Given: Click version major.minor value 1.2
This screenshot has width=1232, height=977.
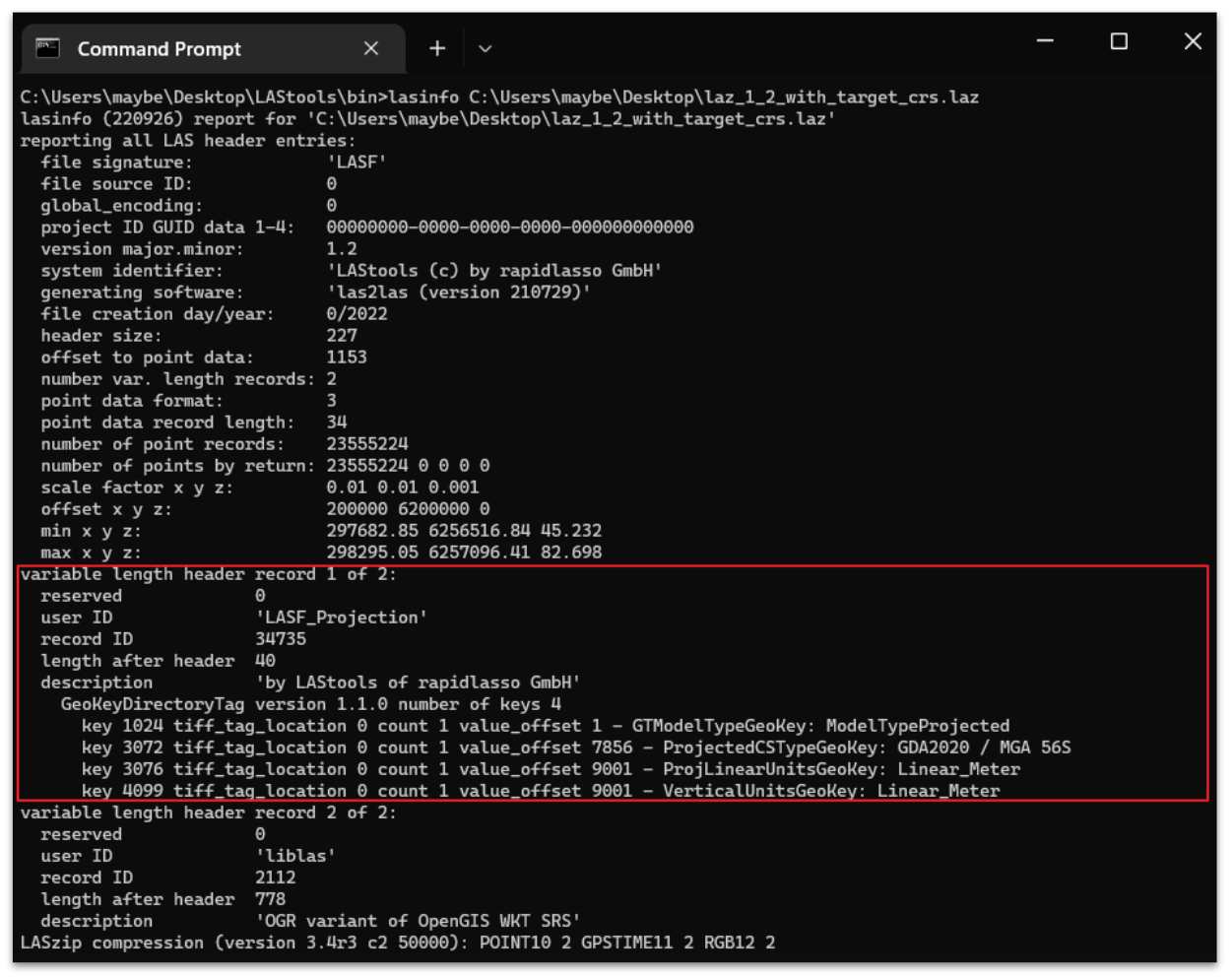Looking at the screenshot, I should (342, 249).
